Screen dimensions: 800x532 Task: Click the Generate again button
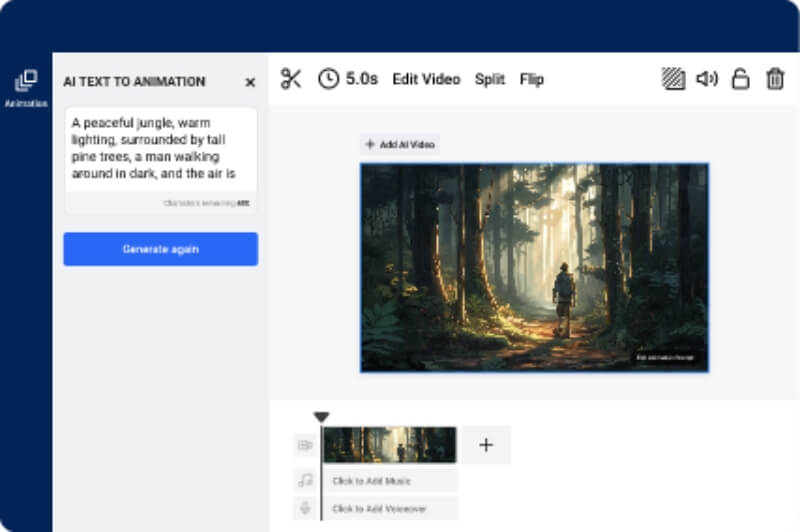point(161,249)
